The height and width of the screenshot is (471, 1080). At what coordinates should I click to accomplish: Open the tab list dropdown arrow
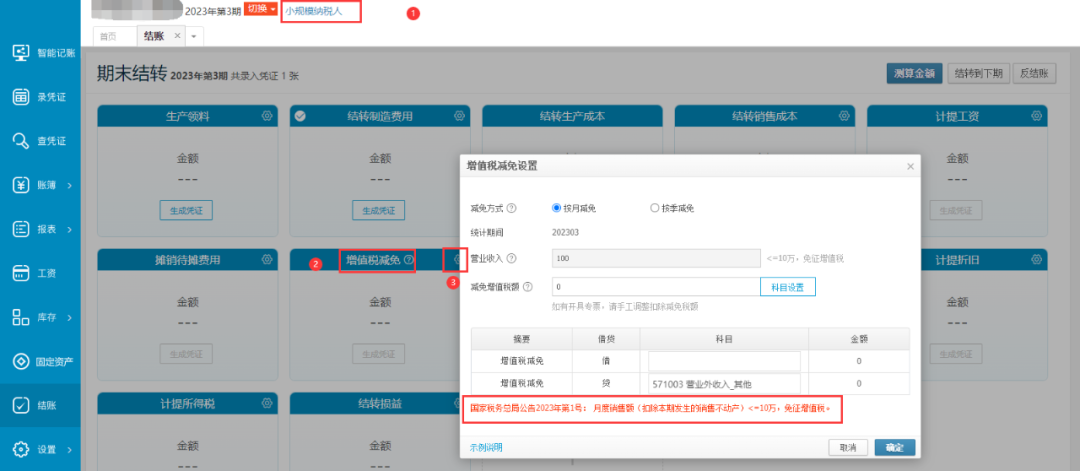(194, 36)
